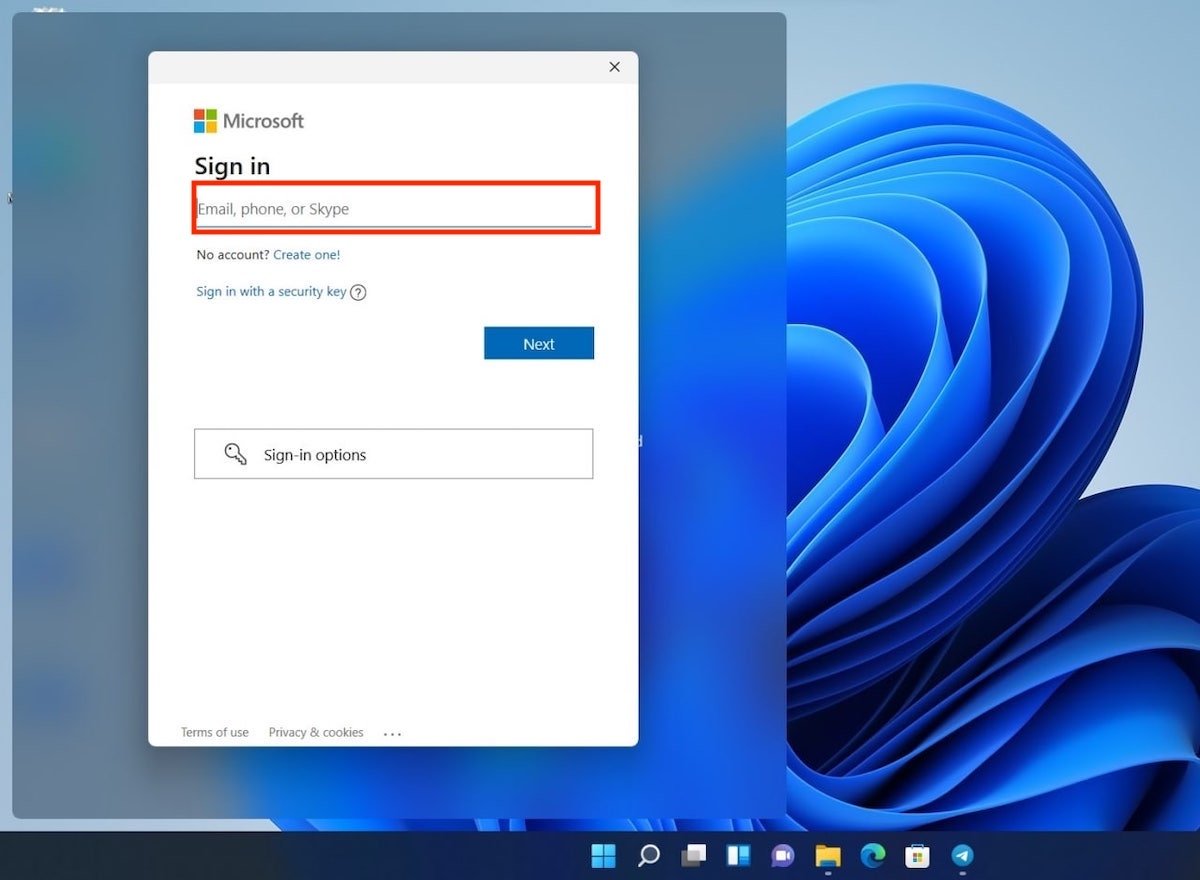
Task: Open the Widgets panel
Action: (x=739, y=856)
